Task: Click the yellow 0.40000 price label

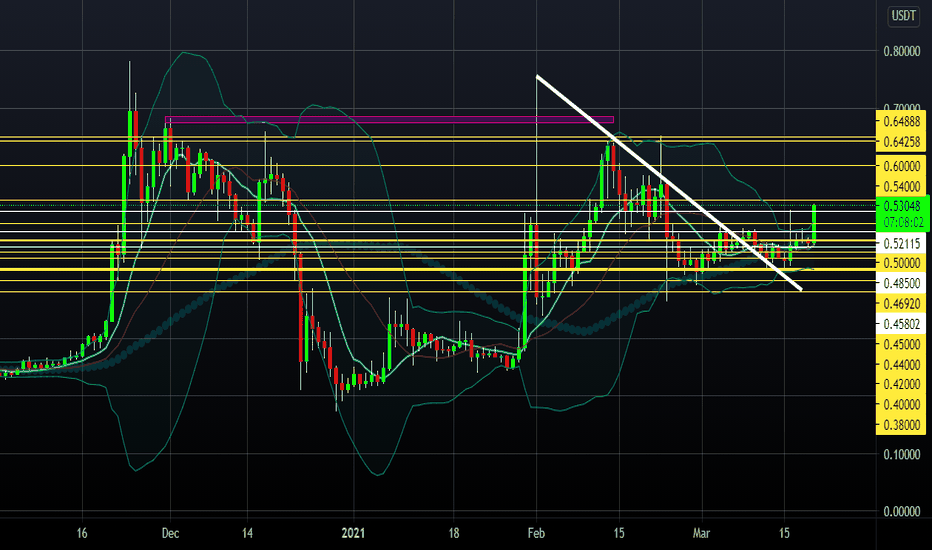Action: point(901,404)
